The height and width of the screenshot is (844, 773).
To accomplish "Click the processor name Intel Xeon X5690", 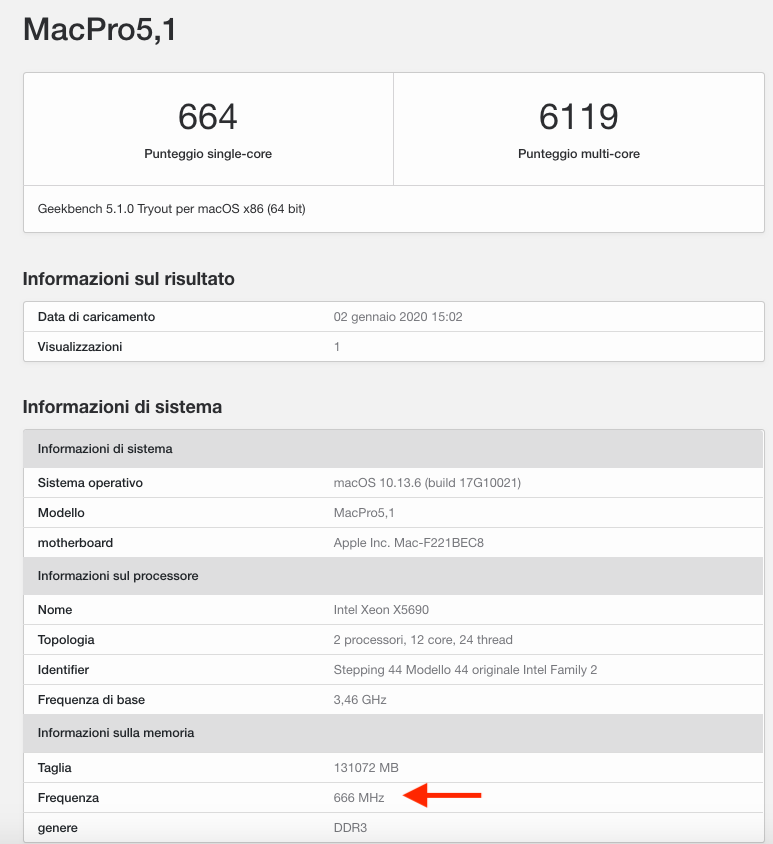I will point(381,610).
